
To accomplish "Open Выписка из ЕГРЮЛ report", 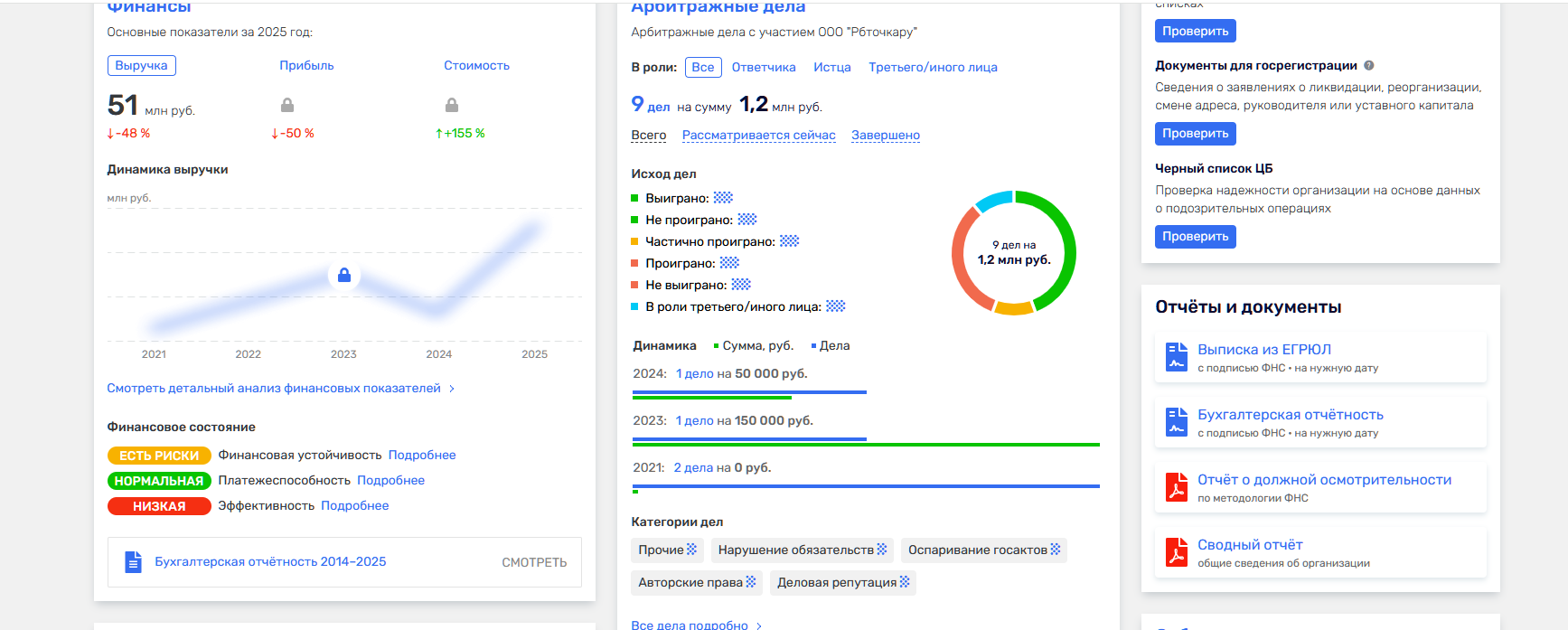I will point(1264,350).
